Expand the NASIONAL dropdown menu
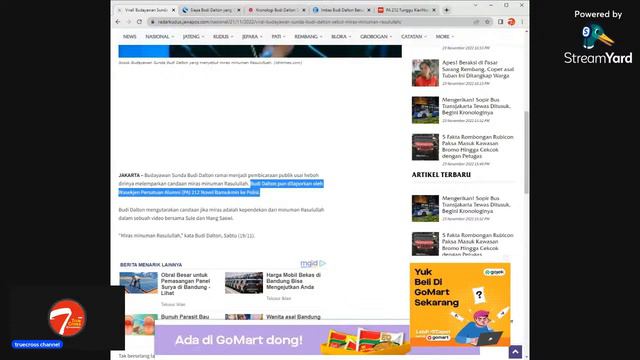This screenshot has height=360, width=640. coord(160,37)
